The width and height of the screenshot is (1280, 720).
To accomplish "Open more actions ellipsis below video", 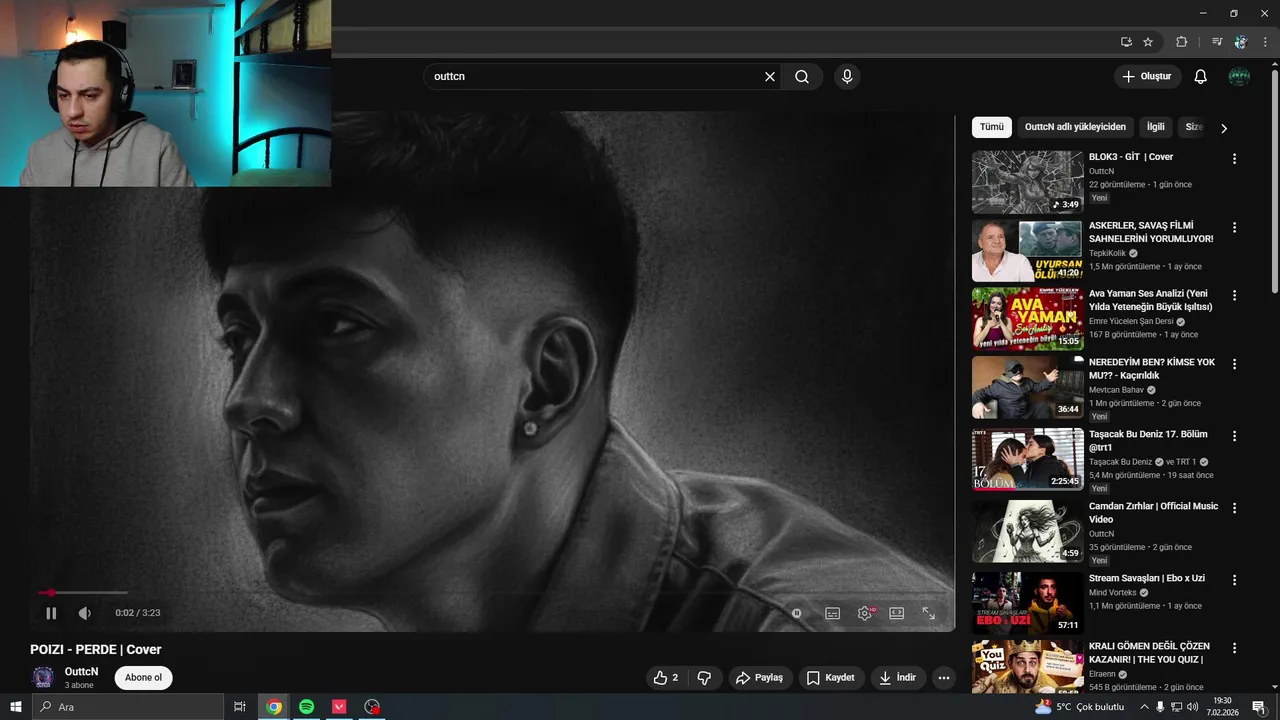I will (x=944, y=678).
